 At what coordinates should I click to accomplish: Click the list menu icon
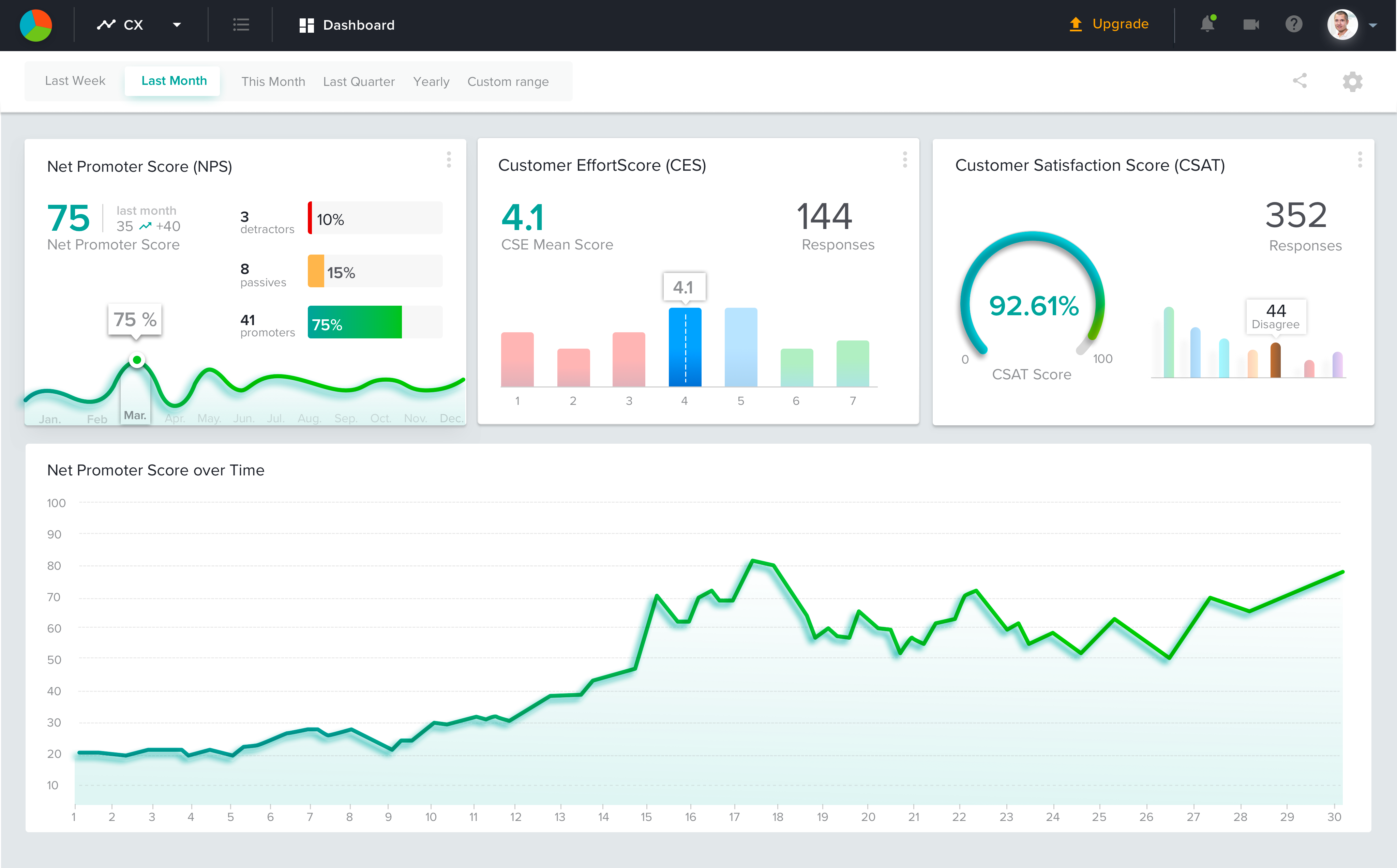click(241, 25)
